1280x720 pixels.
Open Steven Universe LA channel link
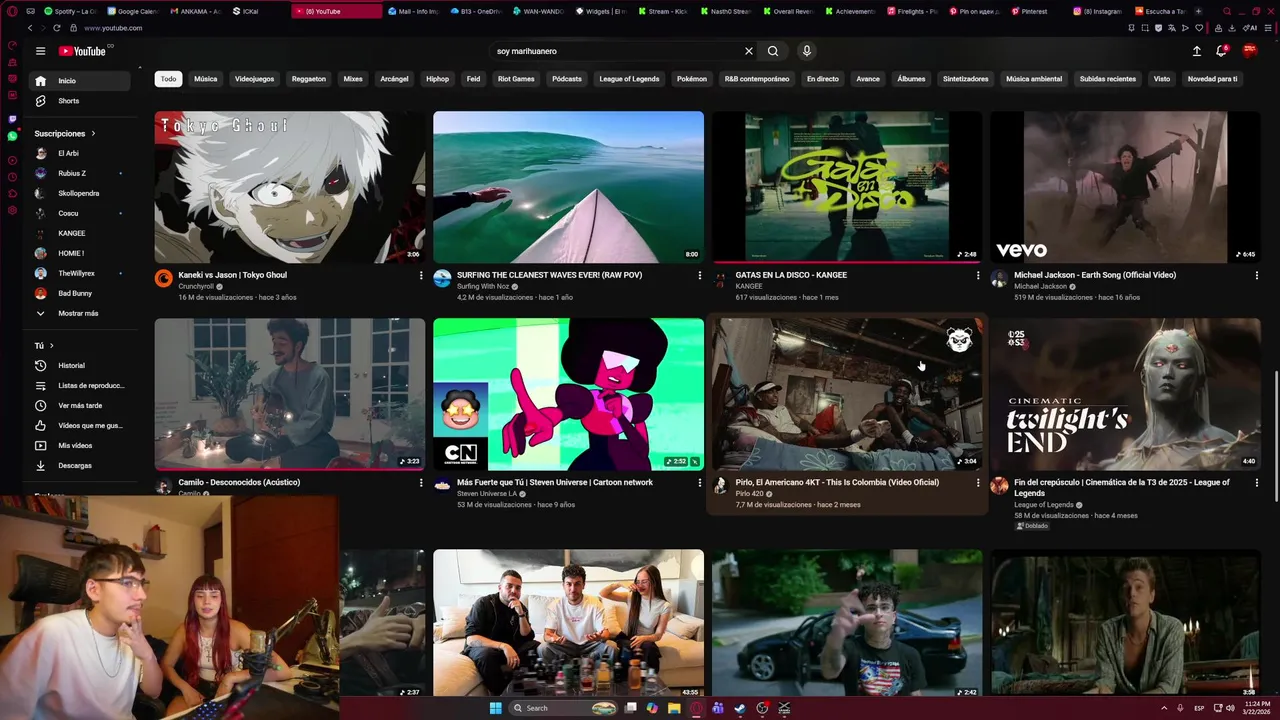pos(487,493)
